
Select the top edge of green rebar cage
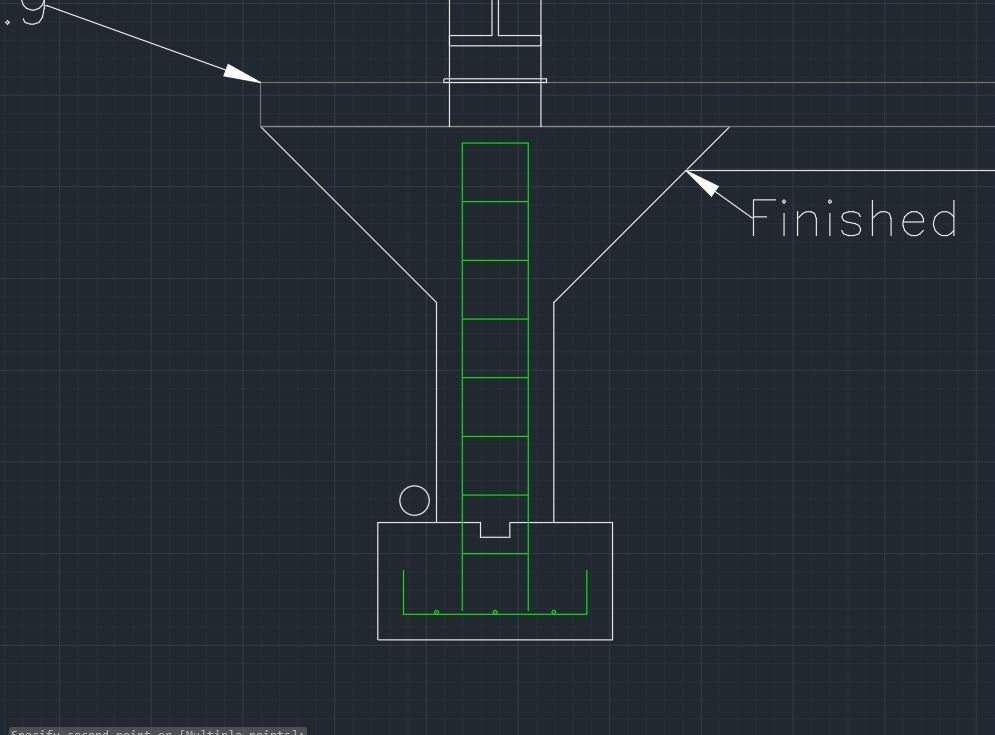(x=495, y=143)
